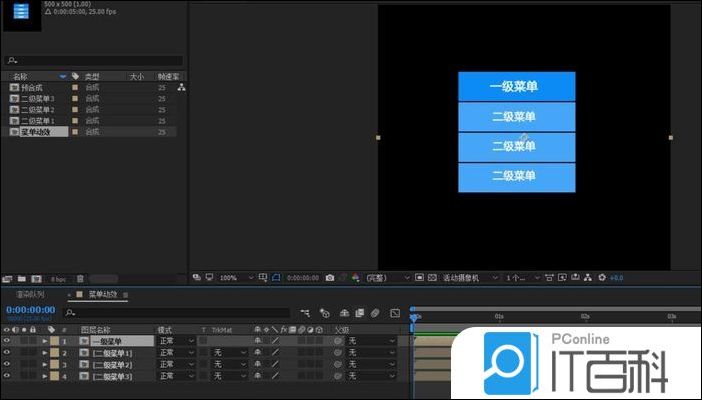Toggle quality switch for layer 3
The image size is (702, 400).
(275, 364)
